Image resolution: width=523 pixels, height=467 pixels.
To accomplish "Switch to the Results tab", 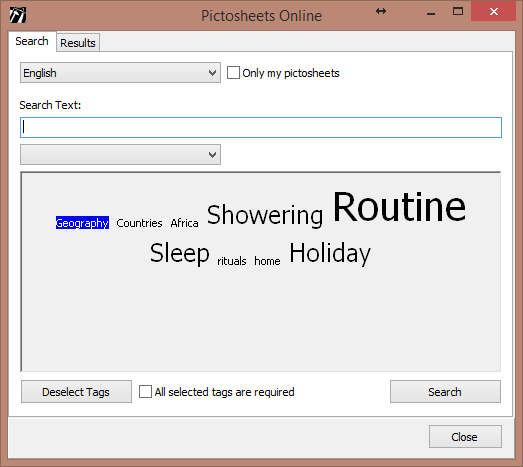I will coord(78,43).
